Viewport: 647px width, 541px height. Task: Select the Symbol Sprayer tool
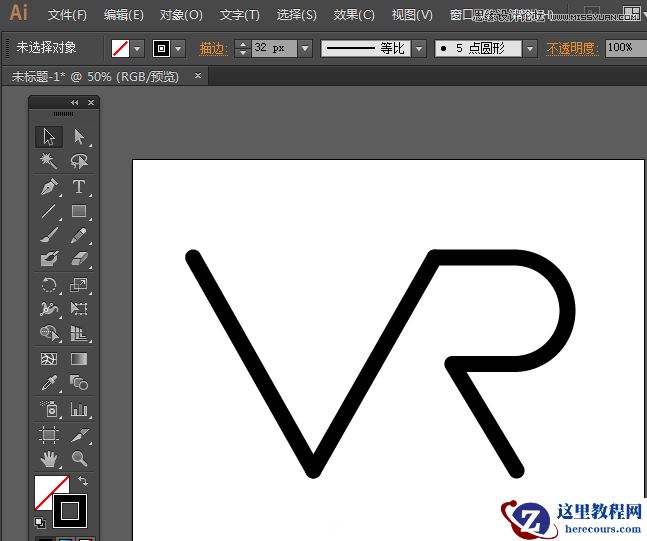(x=49, y=409)
